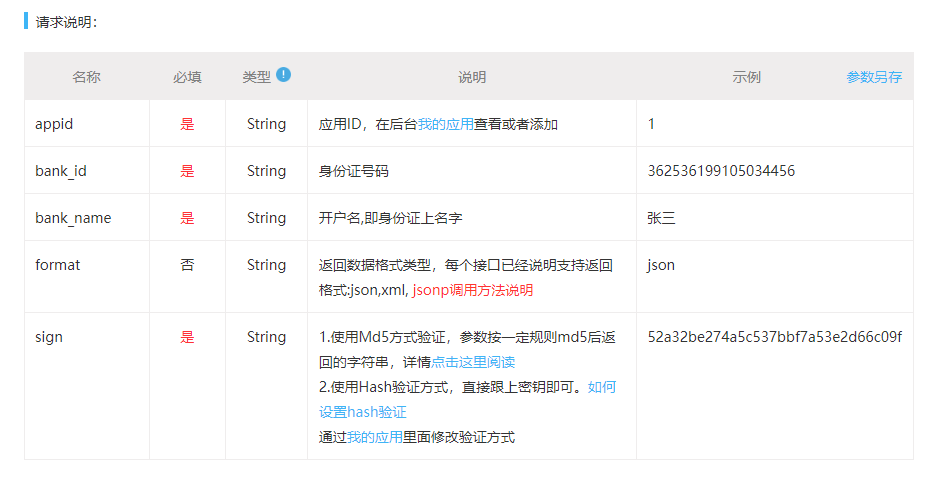Click the sign parameter name

point(49,337)
